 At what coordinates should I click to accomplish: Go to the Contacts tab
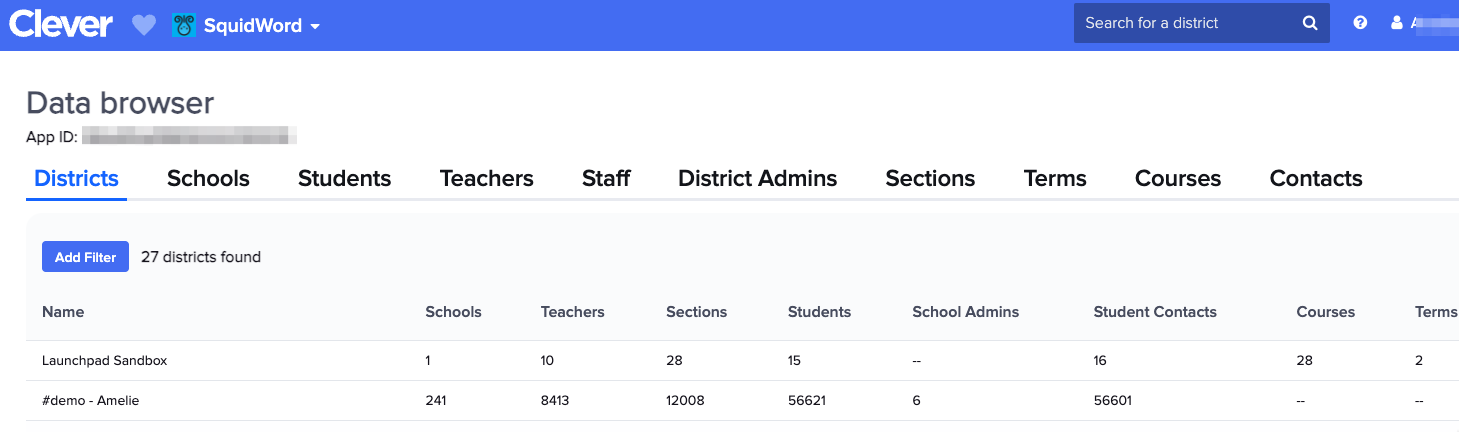[x=1315, y=179]
